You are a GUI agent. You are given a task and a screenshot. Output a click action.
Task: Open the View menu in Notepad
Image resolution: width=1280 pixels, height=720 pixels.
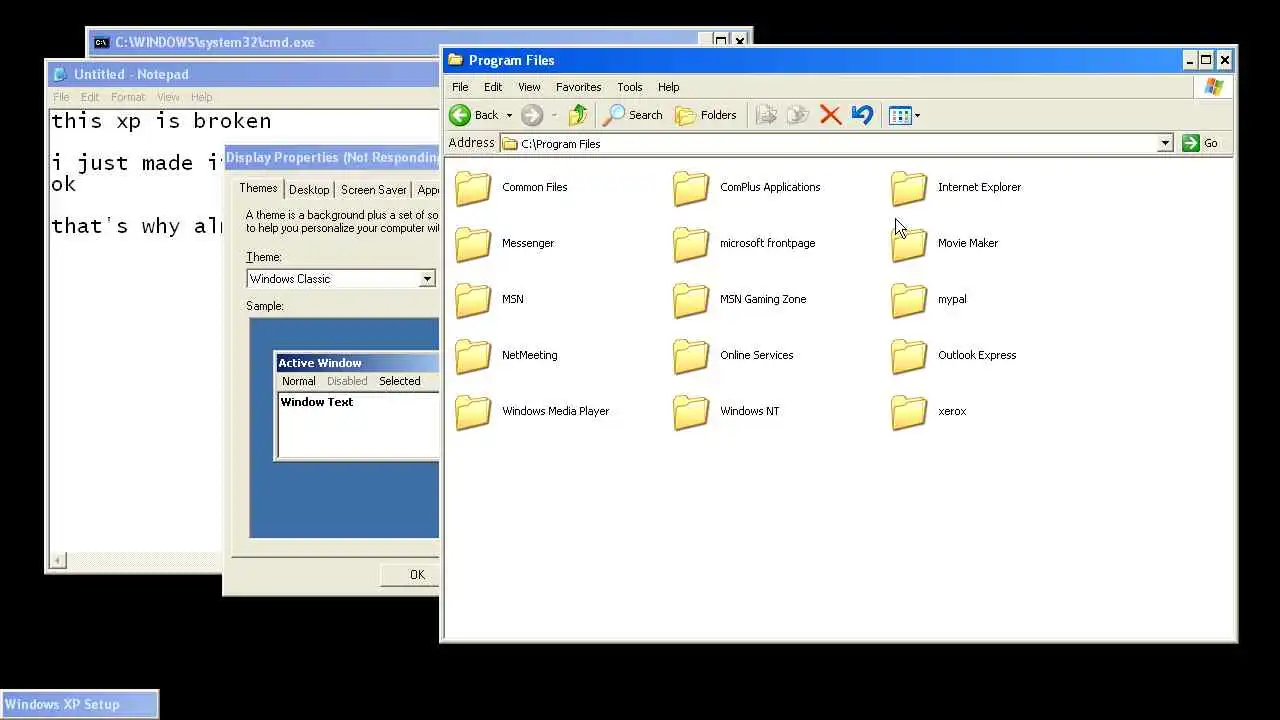point(168,97)
